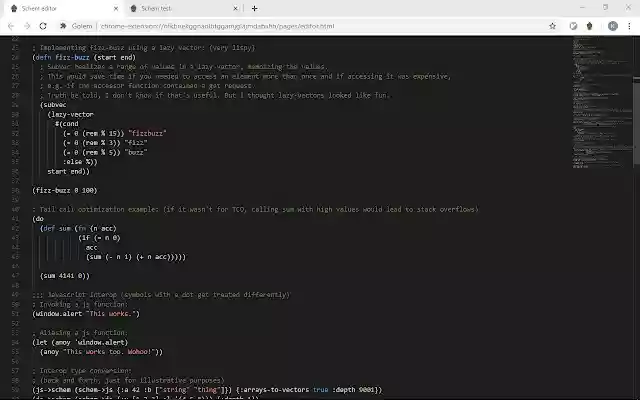This screenshot has width=640, height=400.
Task: Click the "(= 0 (rem % 5))" buzz line
Action: pos(105,152)
